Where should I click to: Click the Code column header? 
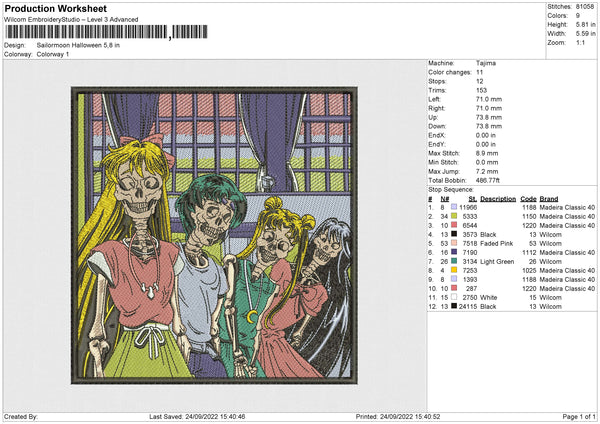[528, 199]
